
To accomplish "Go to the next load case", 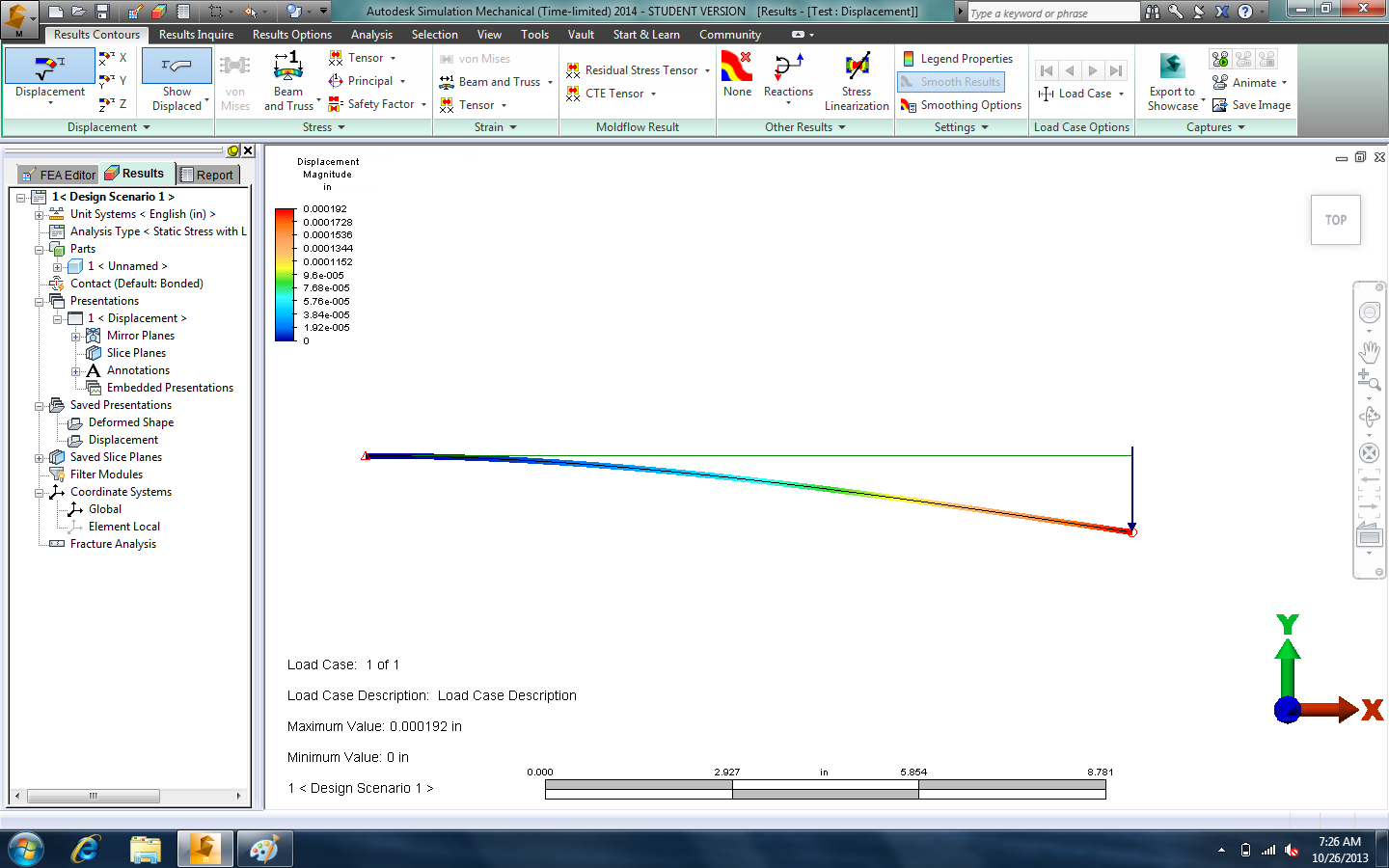I will pyautogui.click(x=1093, y=70).
